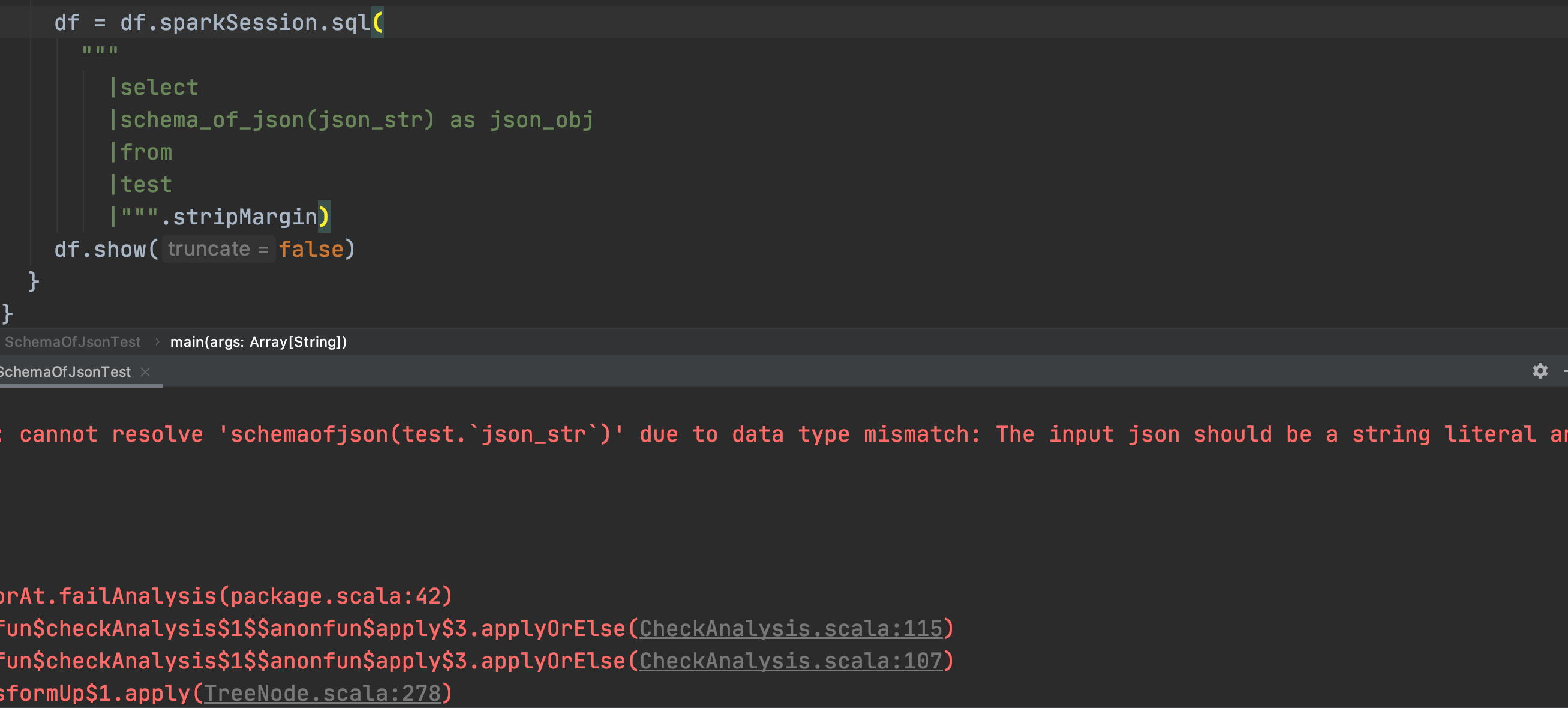Click main(args: Array[String]) breadcrumb
Viewport: 1568px width, 708px height.
258,341
